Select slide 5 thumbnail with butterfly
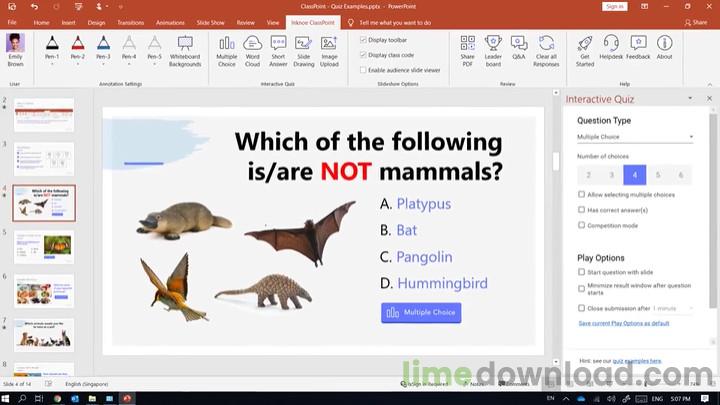Image resolution: width=720 pixels, height=405 pixels. coord(44,248)
